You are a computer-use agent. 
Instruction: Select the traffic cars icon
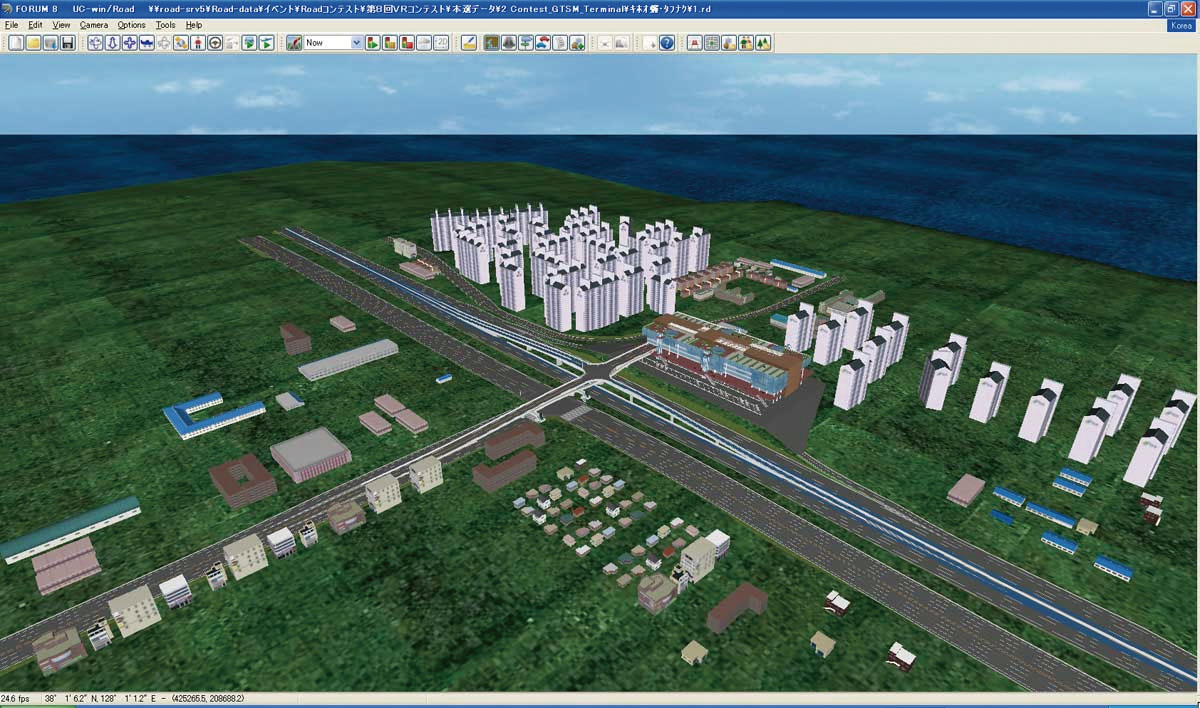point(542,43)
